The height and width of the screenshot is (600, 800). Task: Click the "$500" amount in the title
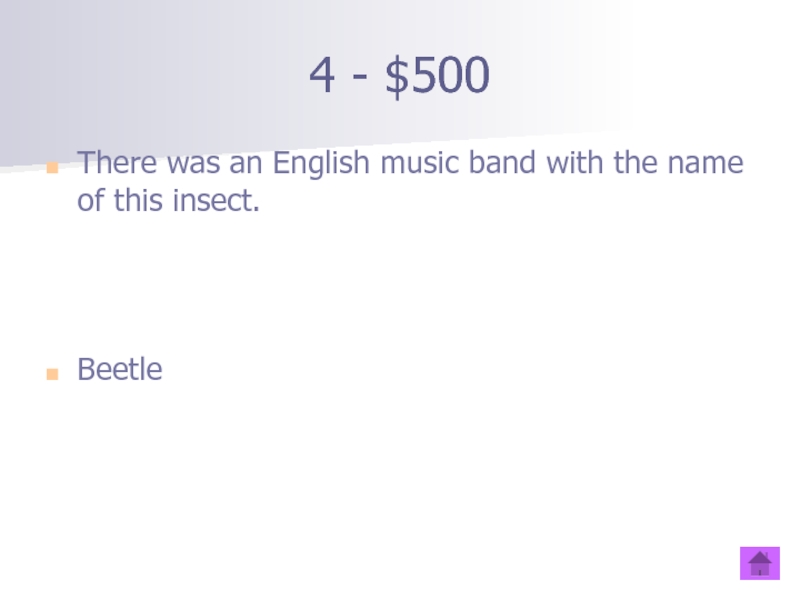click(437, 76)
